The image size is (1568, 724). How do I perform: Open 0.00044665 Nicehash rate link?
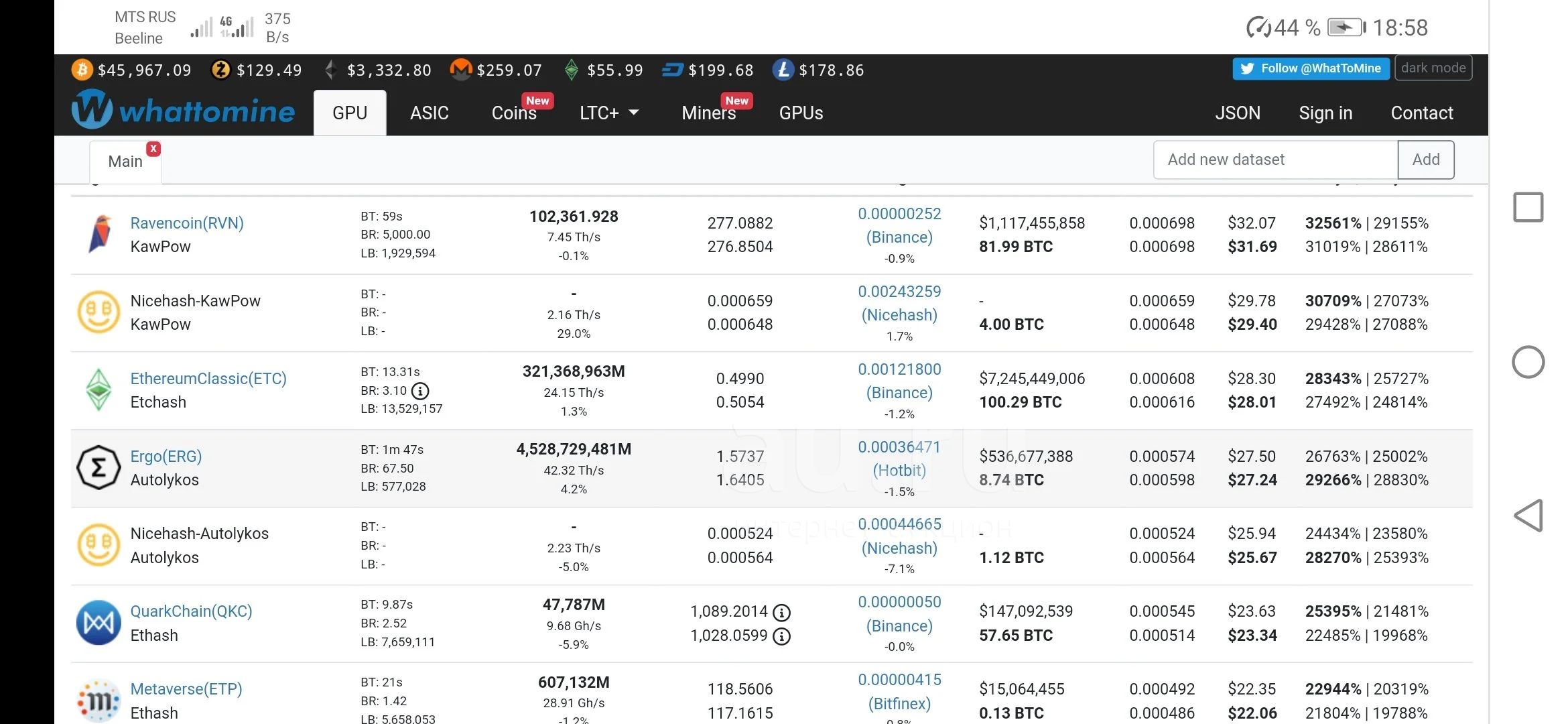pos(899,536)
